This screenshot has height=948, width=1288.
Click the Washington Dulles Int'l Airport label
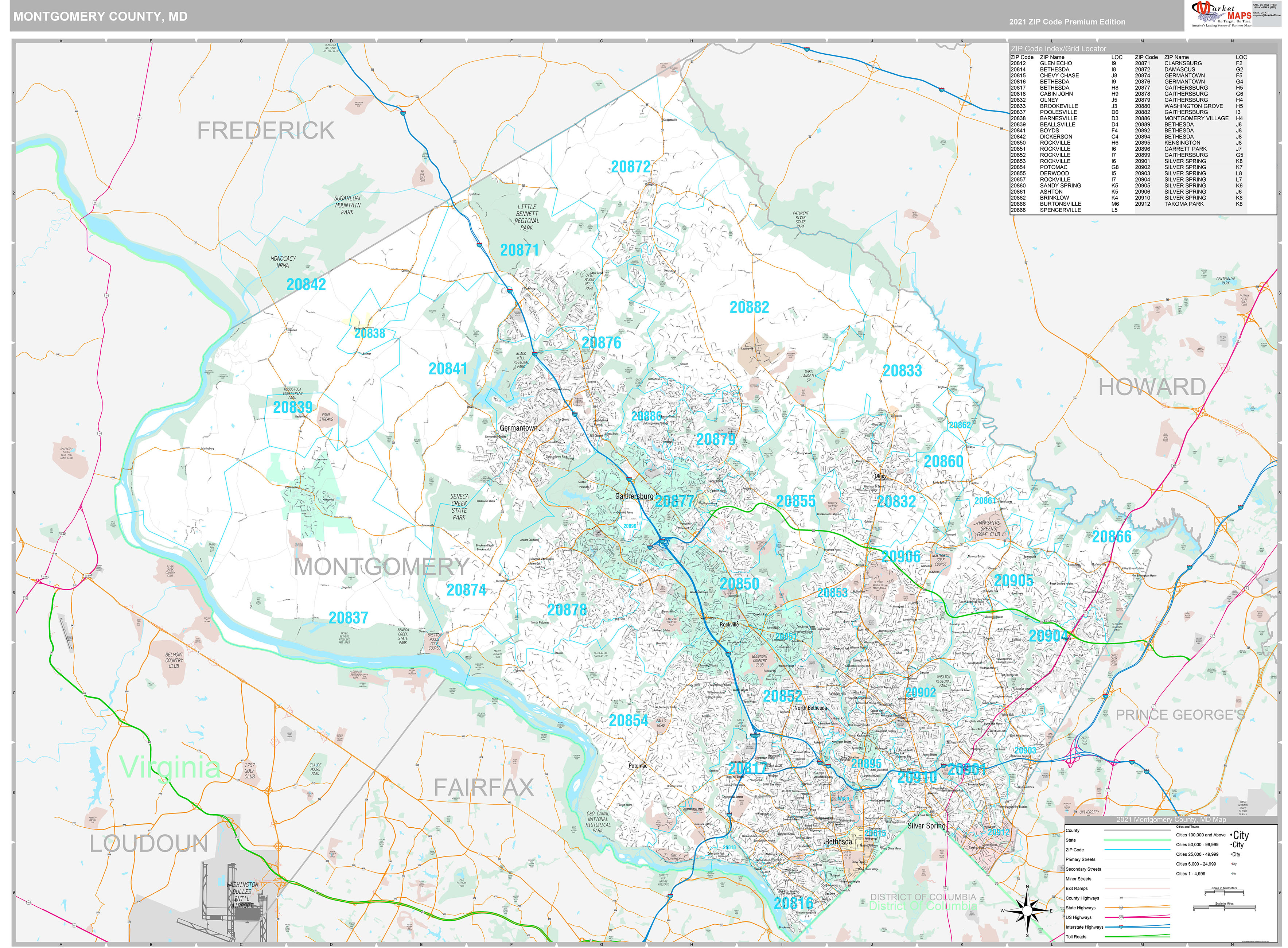click(x=242, y=895)
